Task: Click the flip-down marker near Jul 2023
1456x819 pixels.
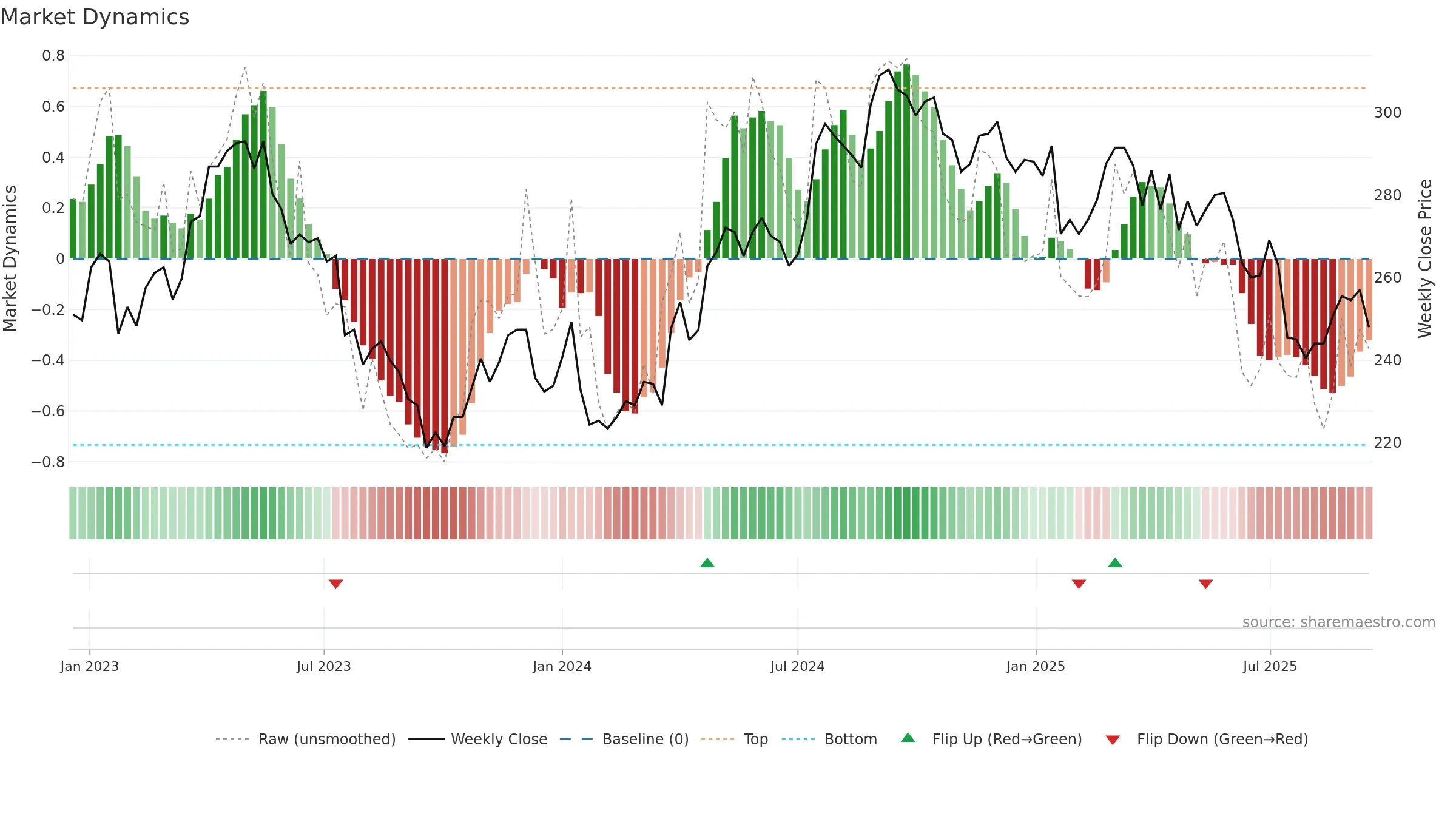Action: (x=336, y=584)
